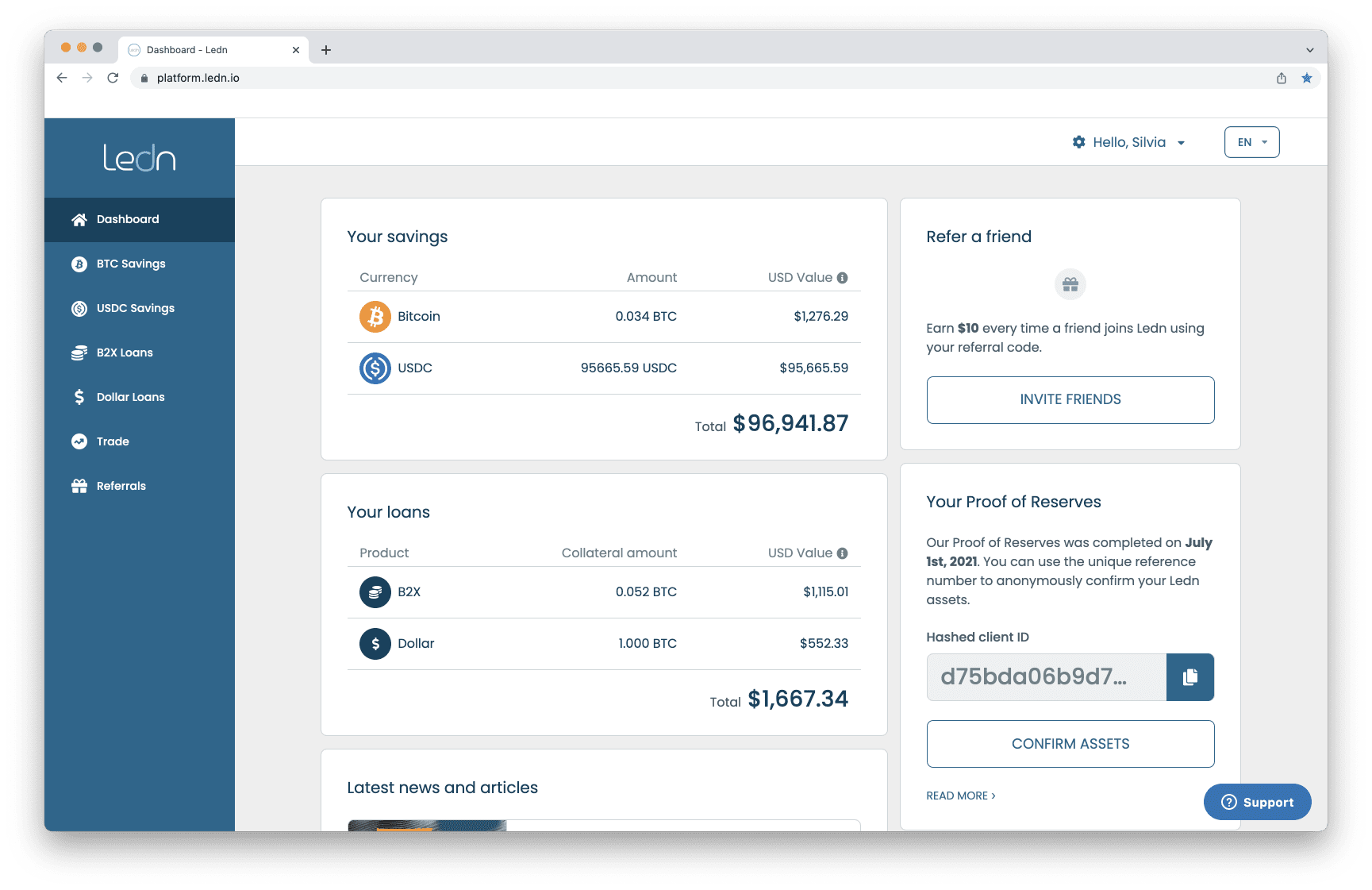Click the Your Proof of Reserves heading
Viewport: 1372px width, 890px height.
pyautogui.click(x=1014, y=502)
